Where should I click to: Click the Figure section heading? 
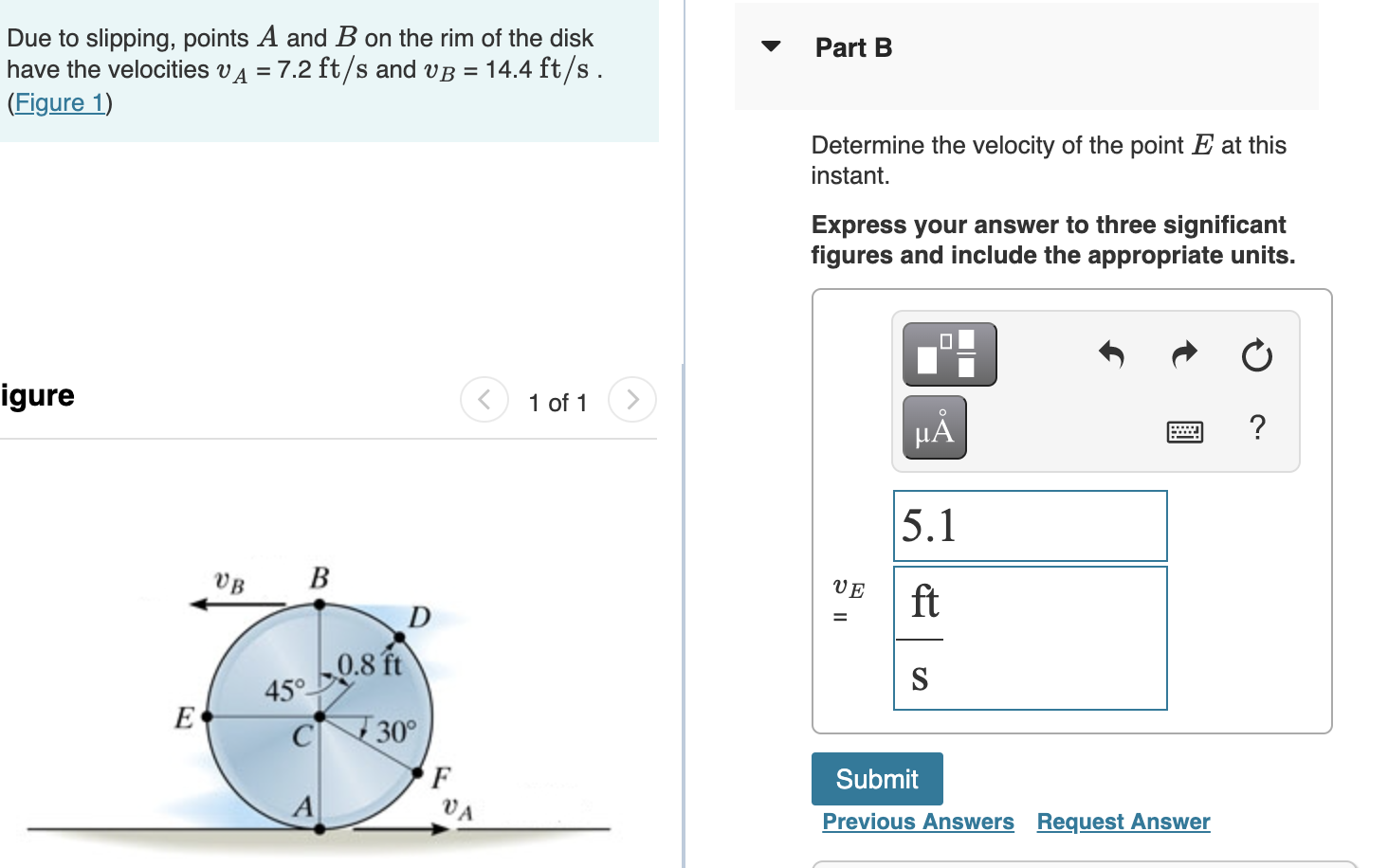(x=37, y=395)
